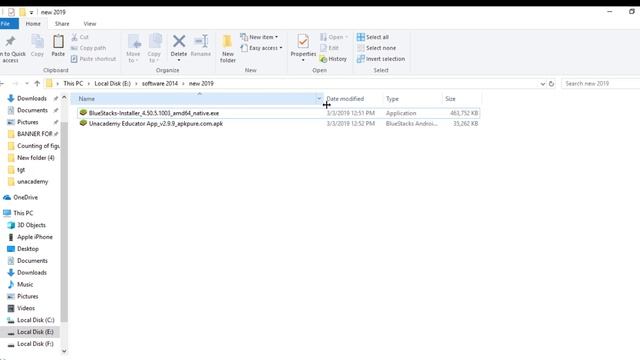Image resolution: width=640 pixels, height=360 pixels.
Task: Expand address bar history dropdown
Action: (x=542, y=83)
